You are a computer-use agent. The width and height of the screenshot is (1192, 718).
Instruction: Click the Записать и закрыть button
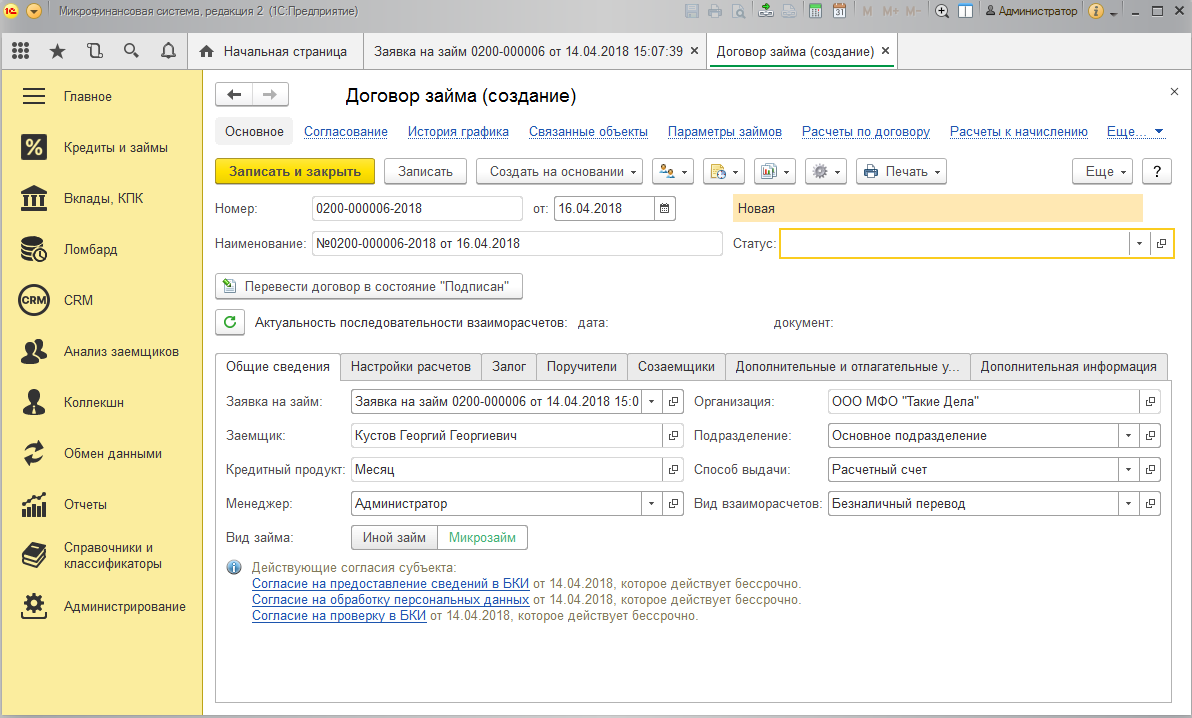pyautogui.click(x=295, y=171)
